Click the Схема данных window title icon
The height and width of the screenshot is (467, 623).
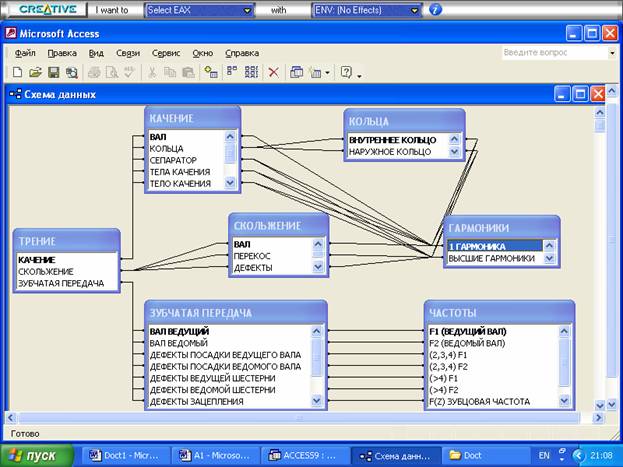coord(15,94)
